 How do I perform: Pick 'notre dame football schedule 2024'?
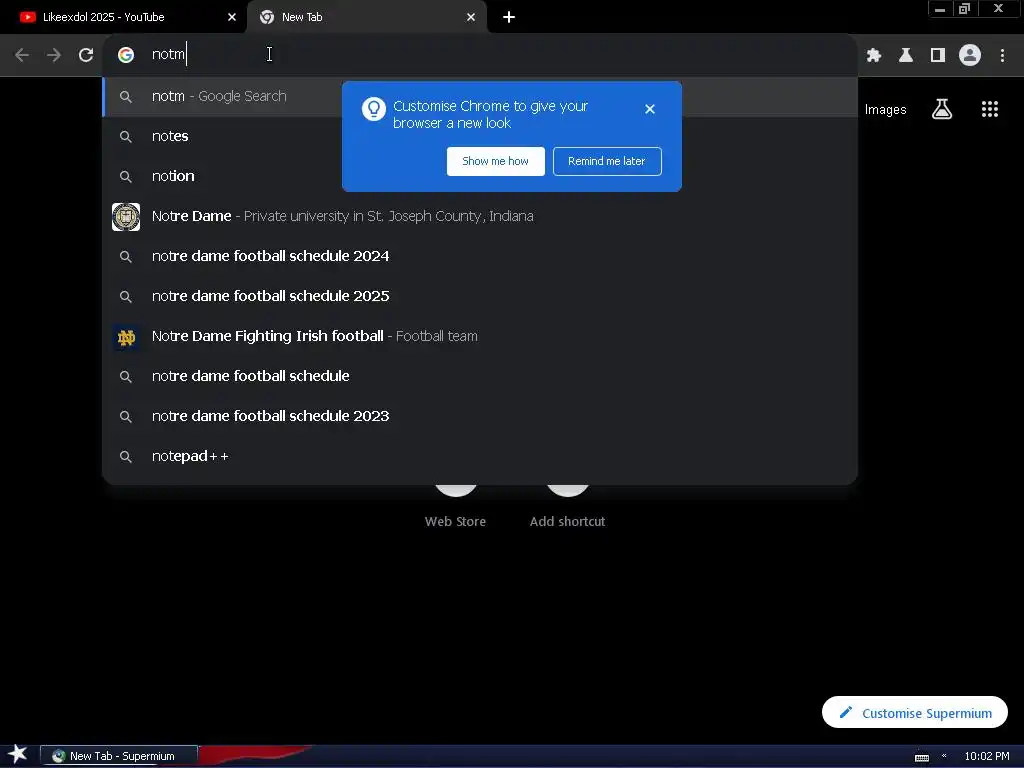point(480,256)
